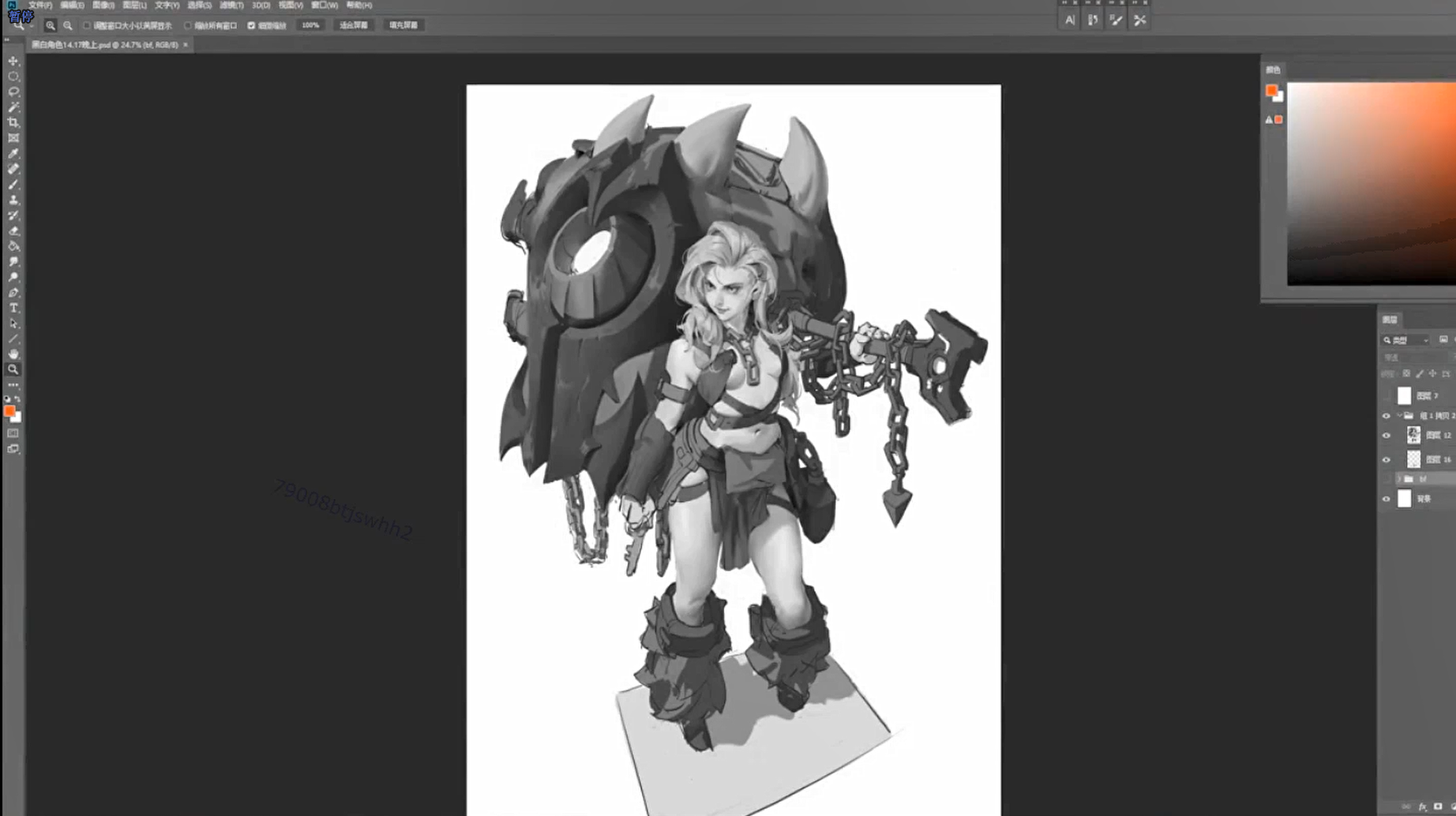
Task: Select the Frame tool
Action: coord(13,138)
